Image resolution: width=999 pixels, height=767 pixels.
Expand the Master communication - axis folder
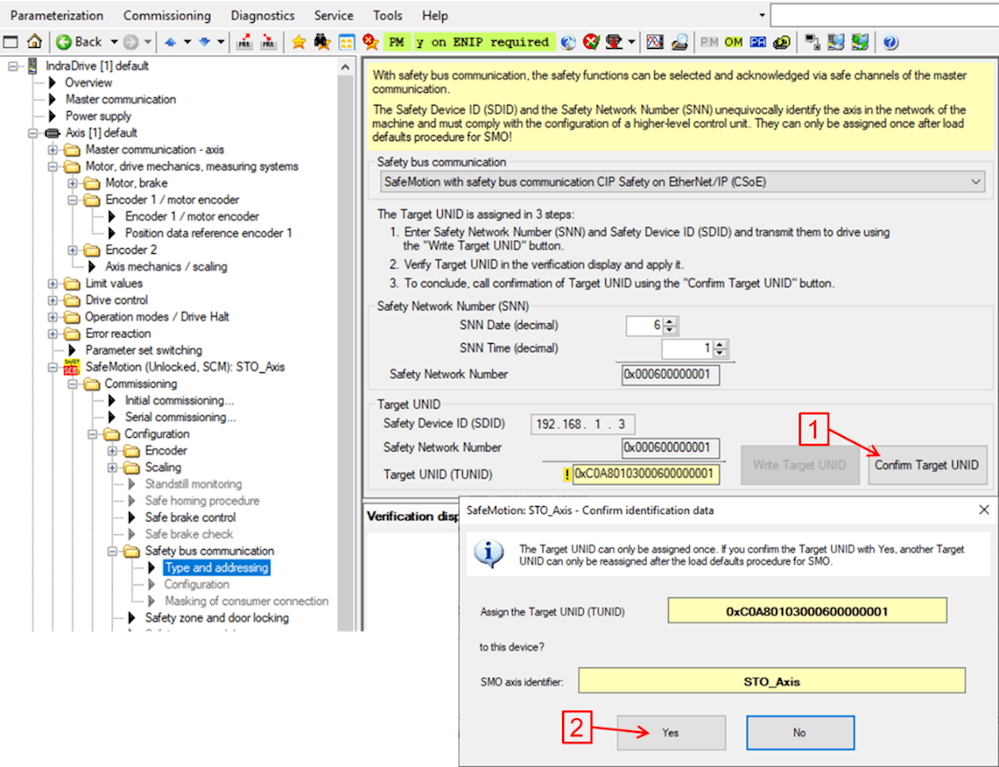(x=52, y=150)
